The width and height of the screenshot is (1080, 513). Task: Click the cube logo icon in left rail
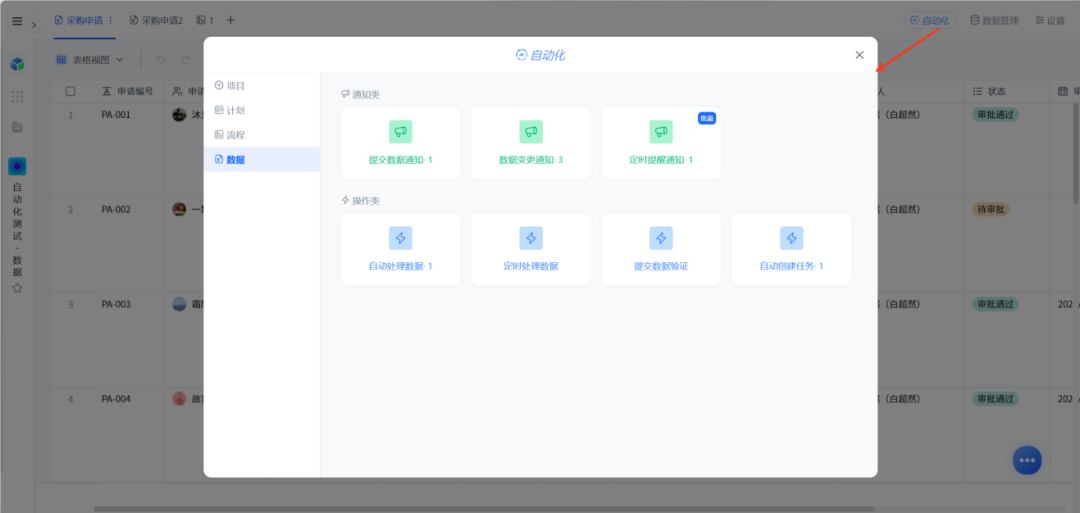pyautogui.click(x=17, y=64)
